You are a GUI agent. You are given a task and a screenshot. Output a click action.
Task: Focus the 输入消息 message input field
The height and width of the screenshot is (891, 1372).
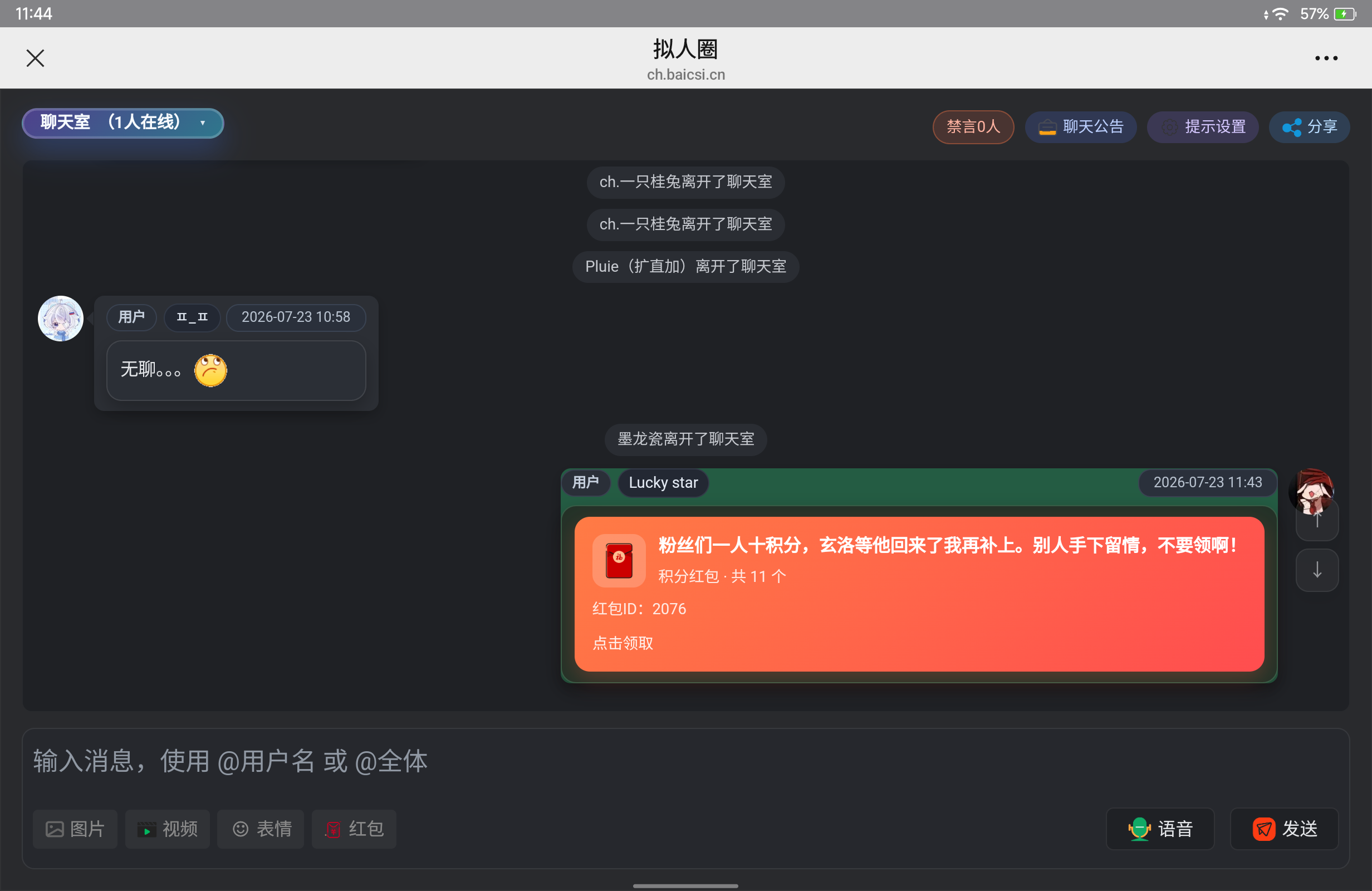(685, 761)
